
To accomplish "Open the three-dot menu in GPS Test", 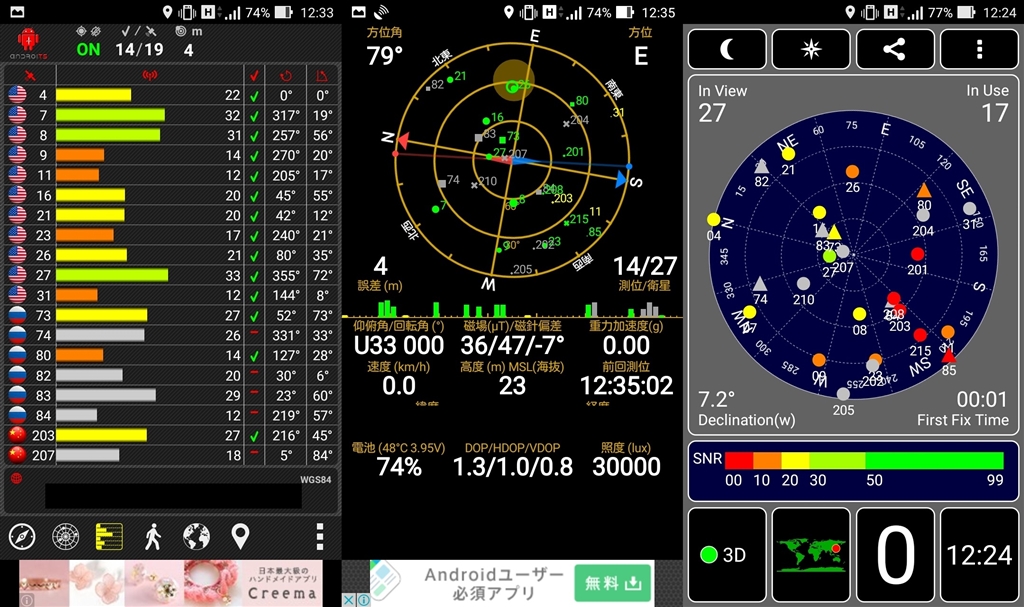I will tap(979, 49).
